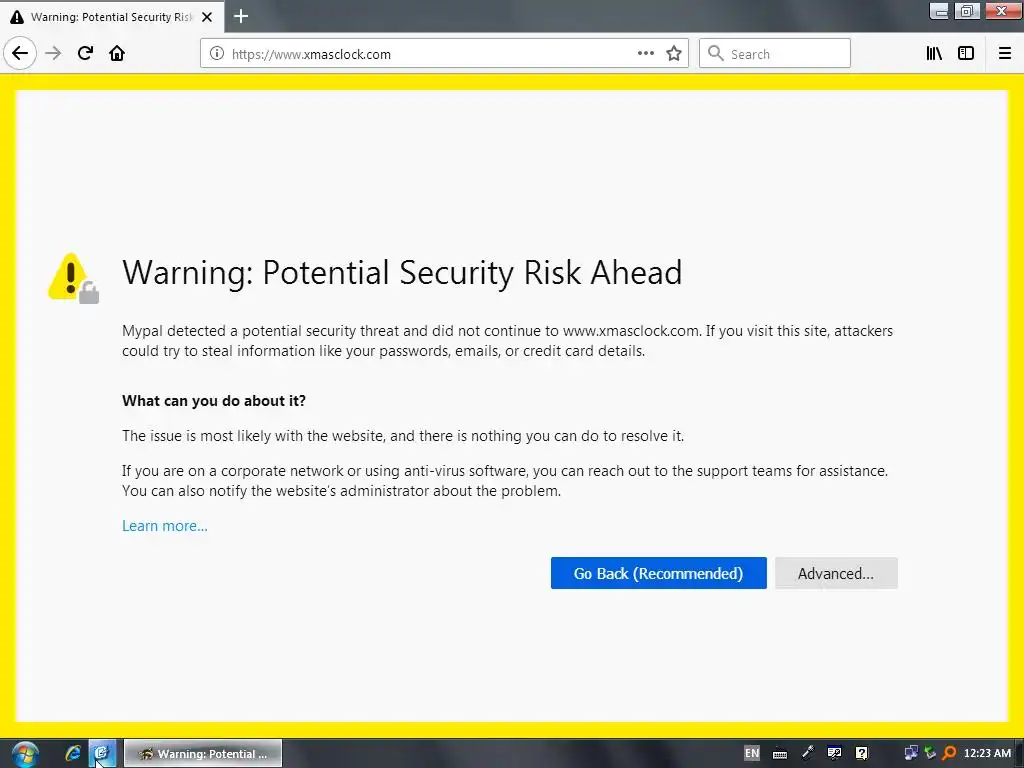Click the green arrows tray icon
Image resolution: width=1024 pixels, height=768 pixels.
point(930,753)
